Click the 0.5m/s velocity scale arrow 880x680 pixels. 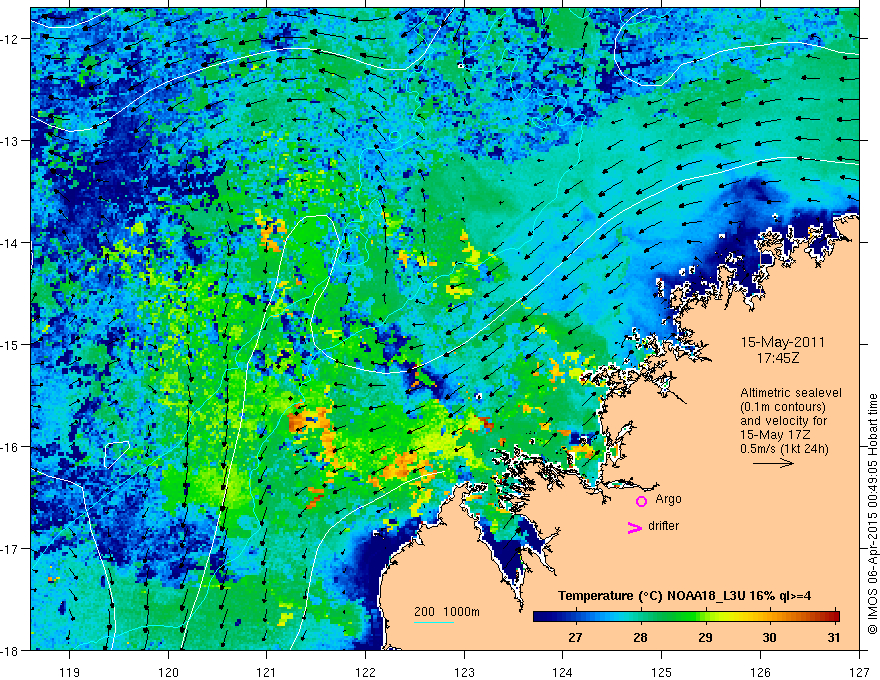(773, 463)
